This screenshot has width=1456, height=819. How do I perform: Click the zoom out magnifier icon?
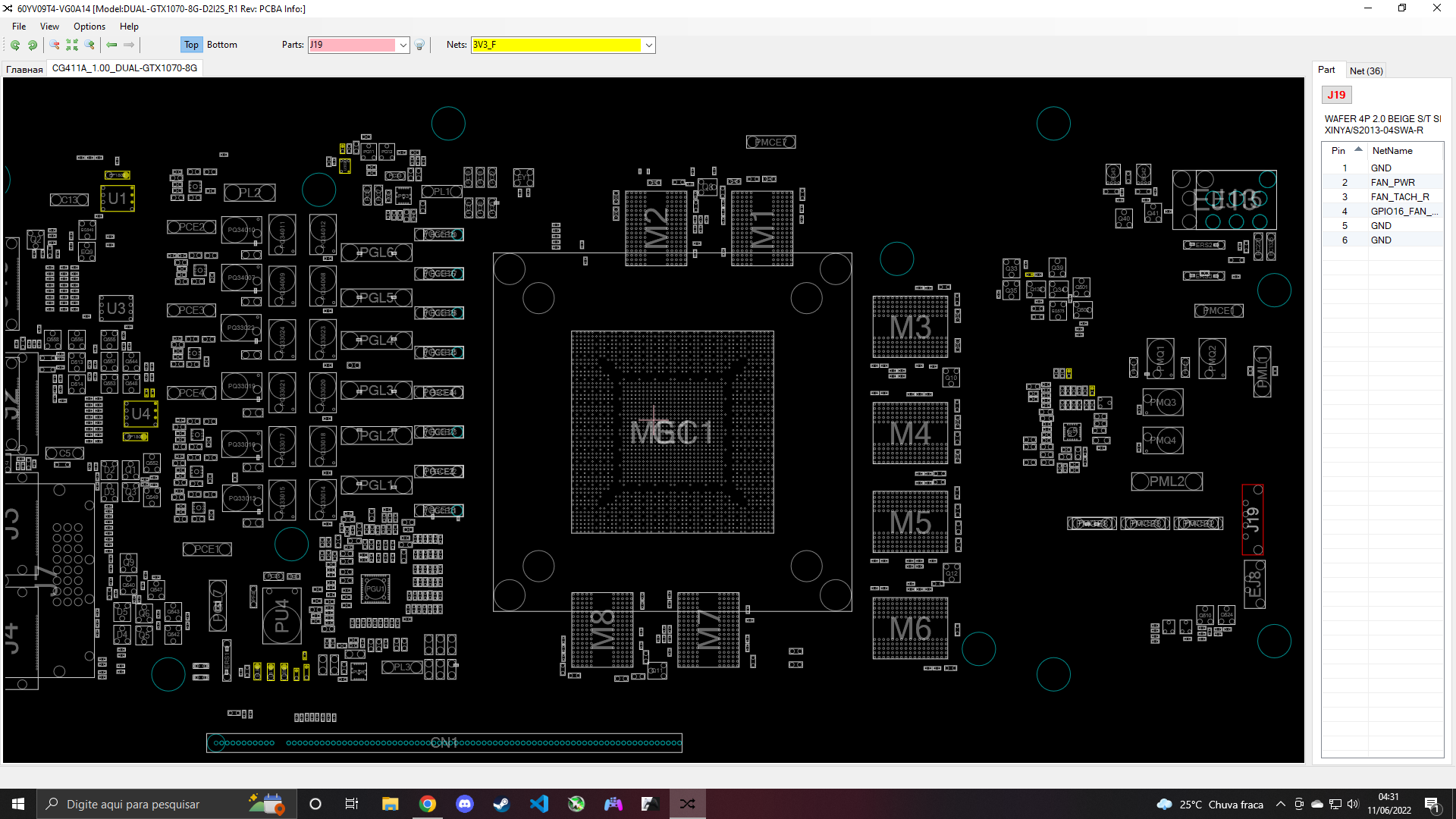(55, 45)
